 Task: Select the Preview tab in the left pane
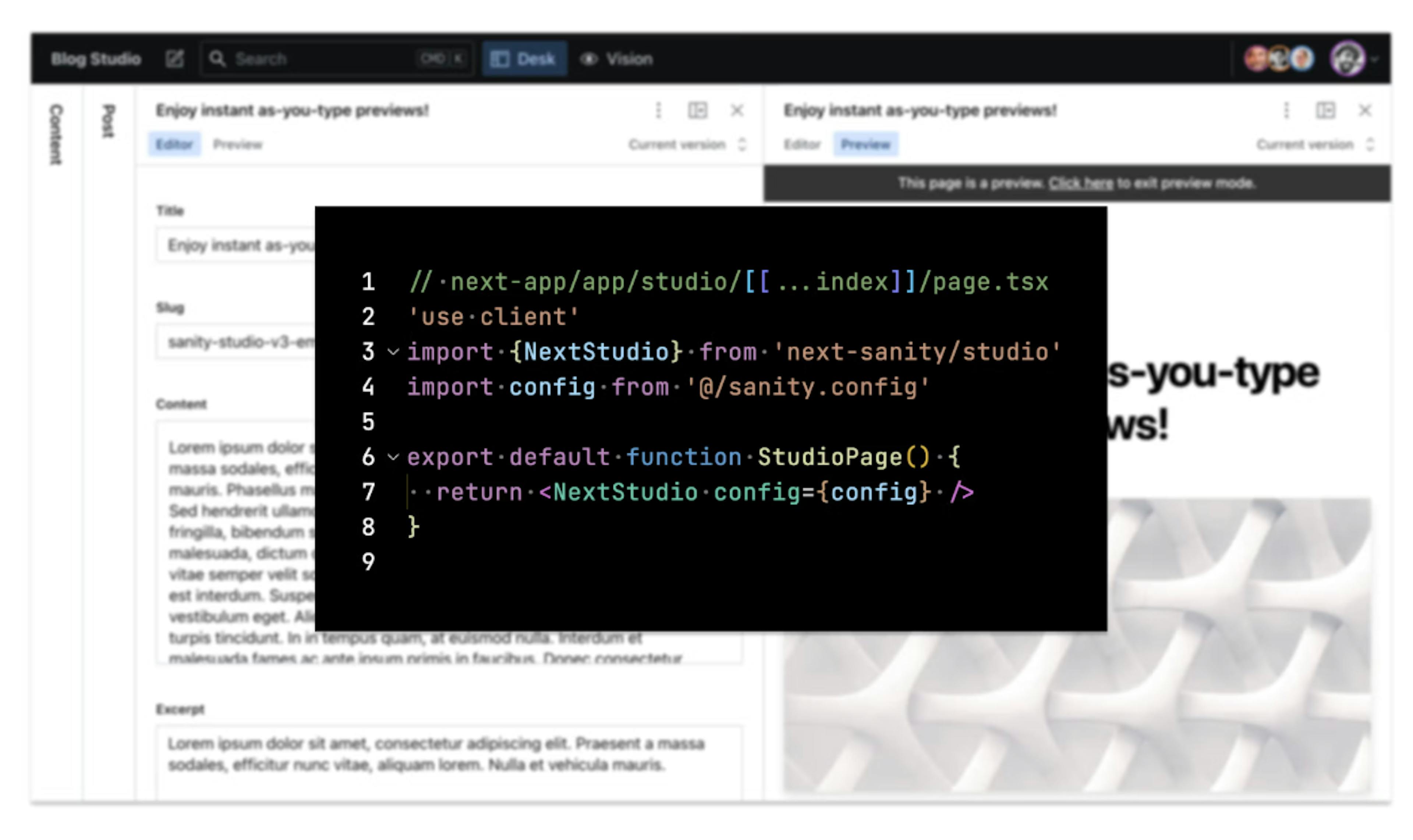click(237, 145)
